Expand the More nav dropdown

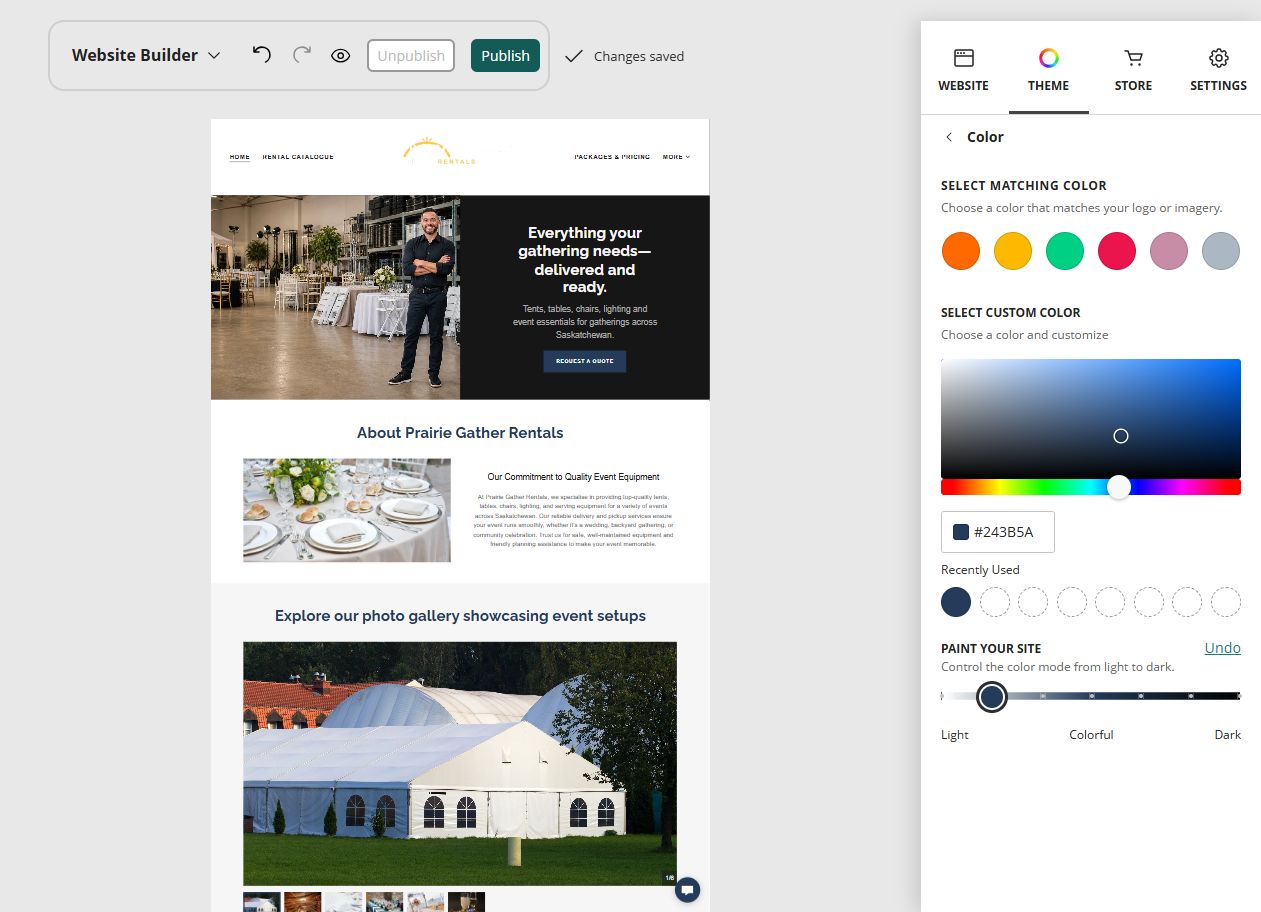(x=676, y=157)
